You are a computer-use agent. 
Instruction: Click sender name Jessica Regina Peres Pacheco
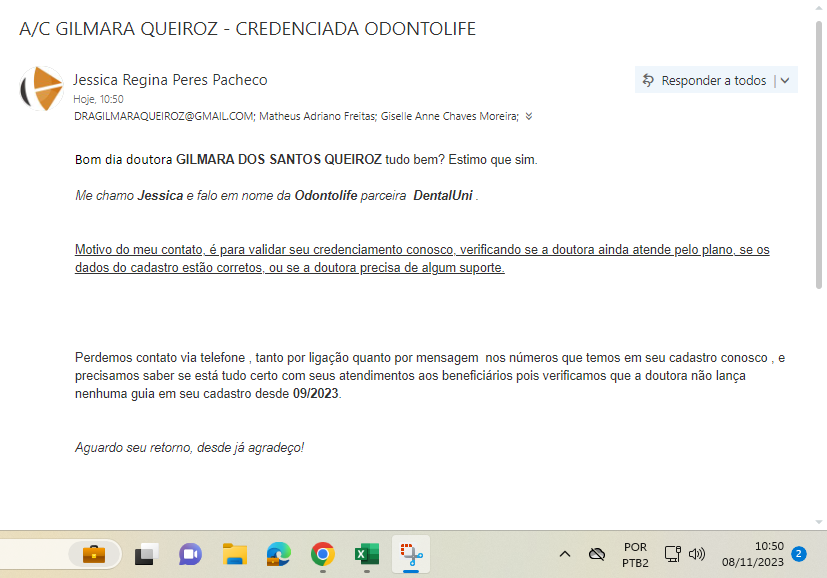[170, 80]
